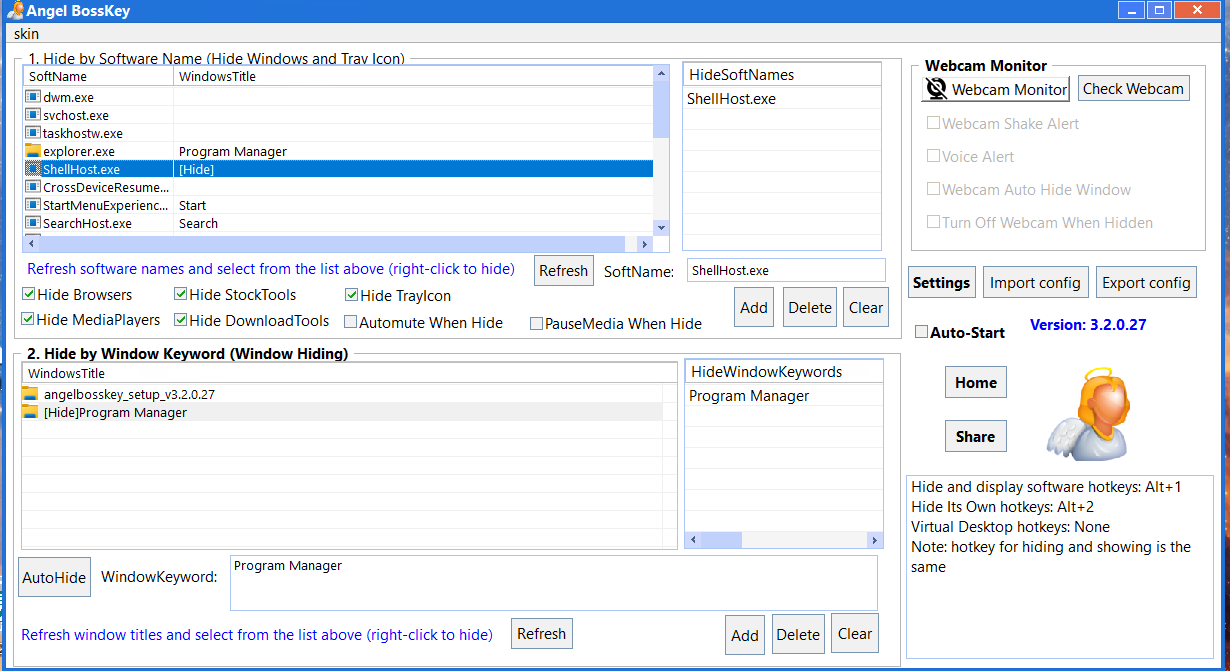The image size is (1230, 671).
Task: Click the dwm.exe process icon
Action: pyautogui.click(x=32, y=97)
